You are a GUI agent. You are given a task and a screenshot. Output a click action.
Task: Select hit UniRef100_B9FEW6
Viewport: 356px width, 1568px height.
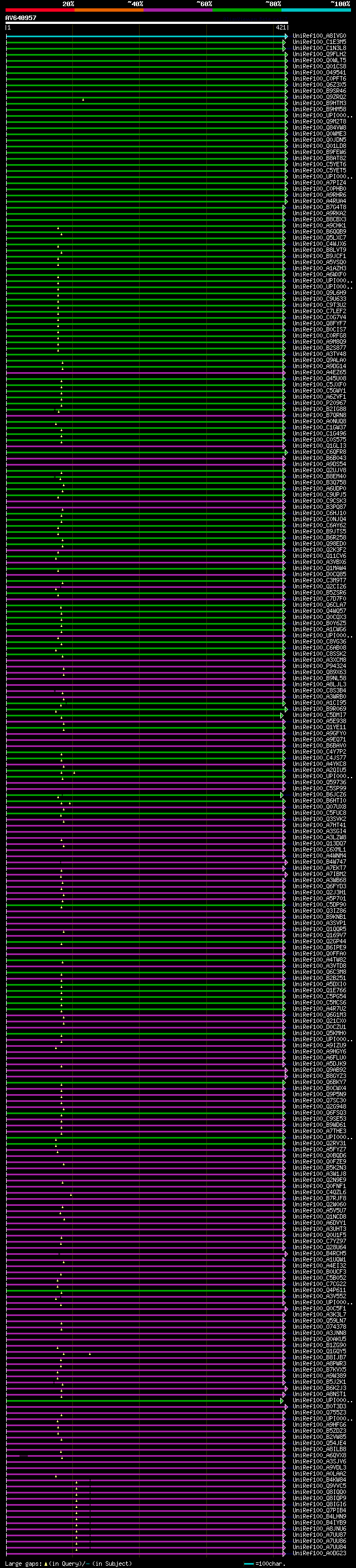[319, 152]
